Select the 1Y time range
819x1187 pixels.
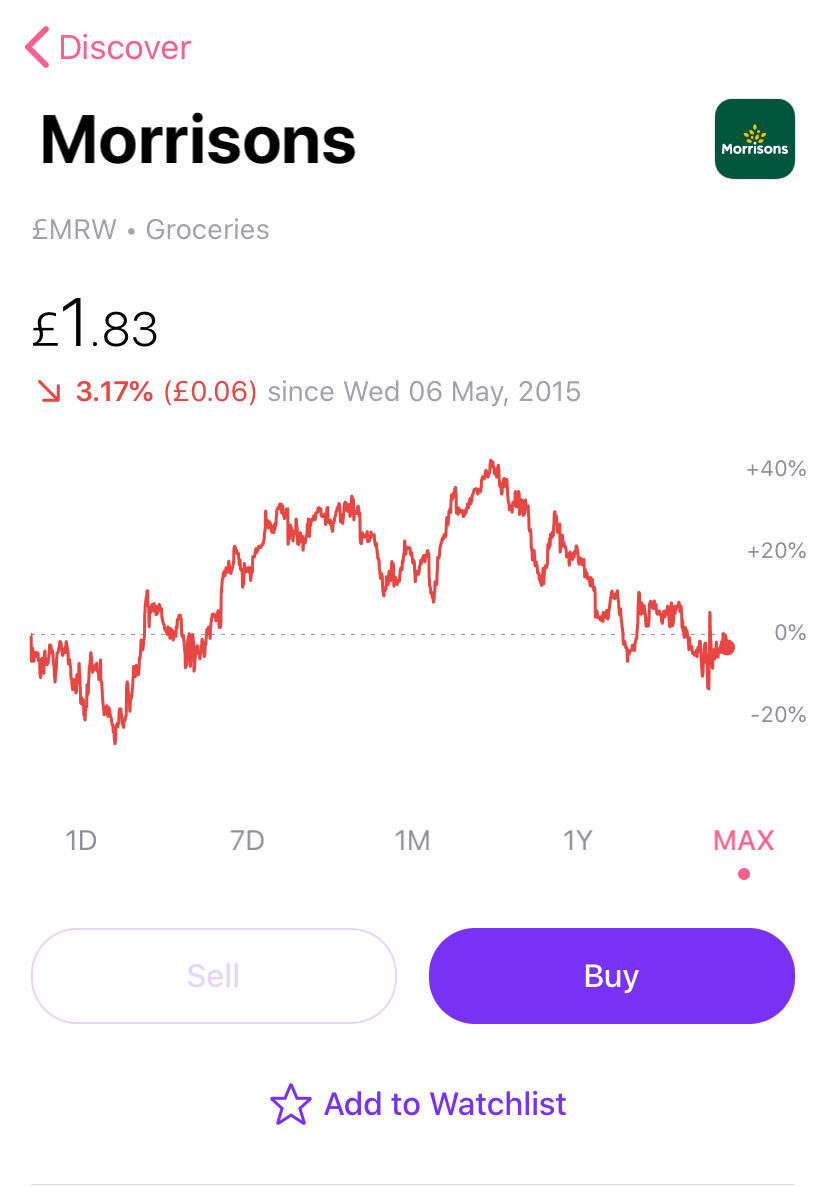coord(578,840)
